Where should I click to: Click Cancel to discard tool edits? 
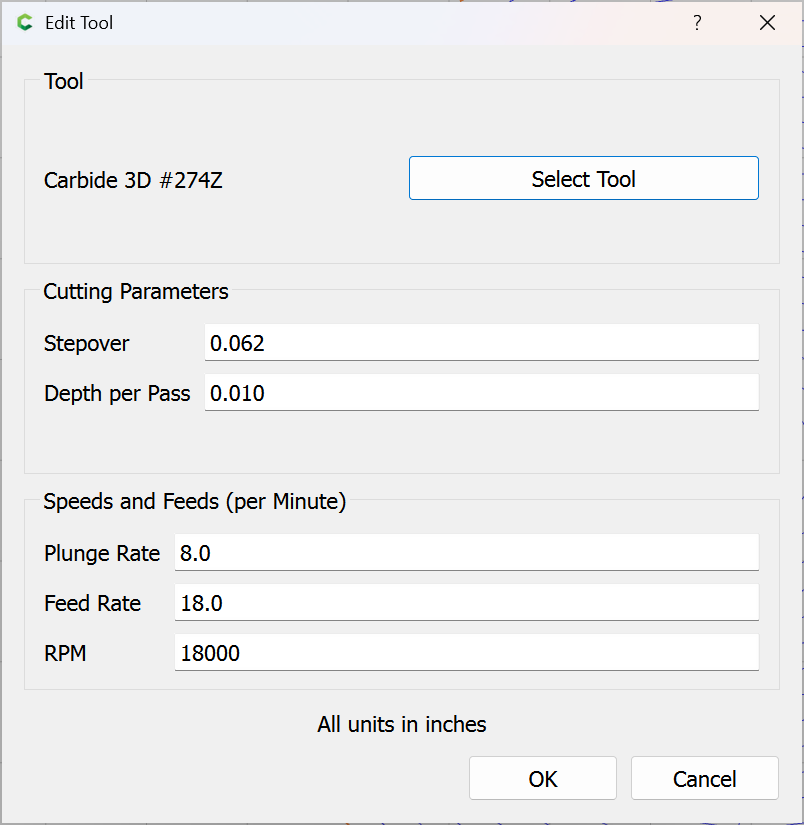click(704, 779)
